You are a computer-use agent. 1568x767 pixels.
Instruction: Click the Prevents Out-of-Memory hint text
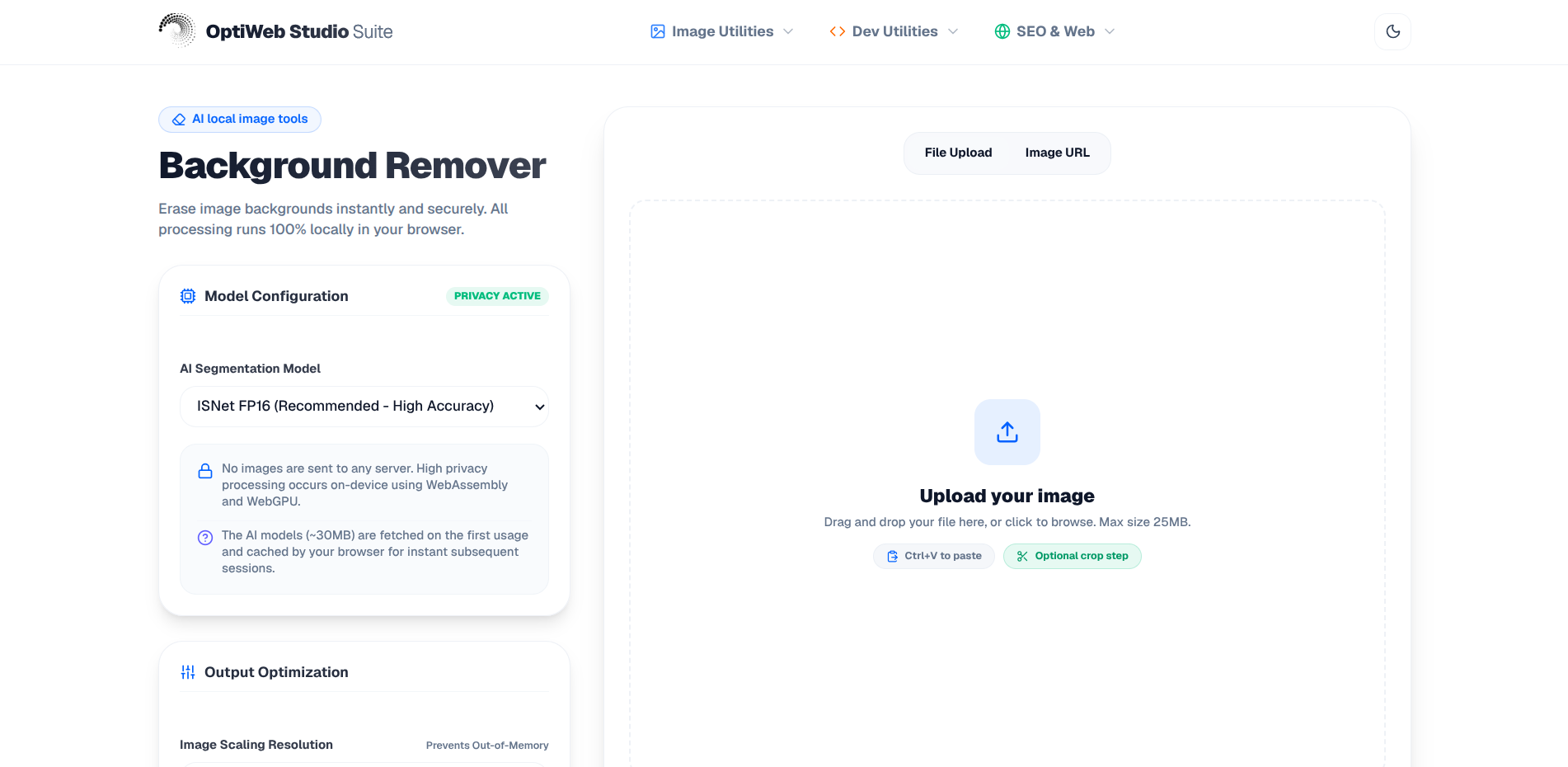pos(487,746)
